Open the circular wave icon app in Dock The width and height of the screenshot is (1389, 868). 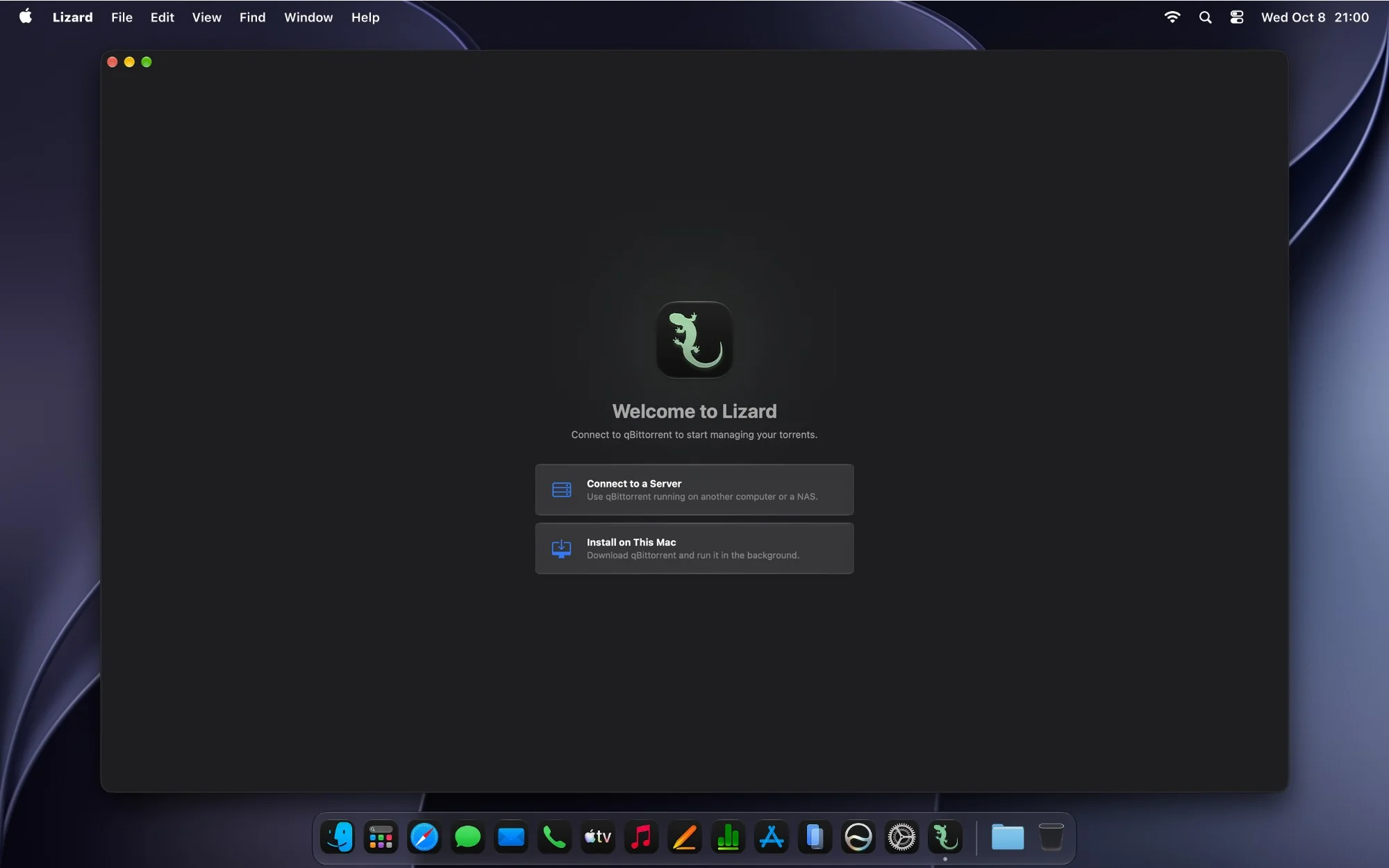858,837
